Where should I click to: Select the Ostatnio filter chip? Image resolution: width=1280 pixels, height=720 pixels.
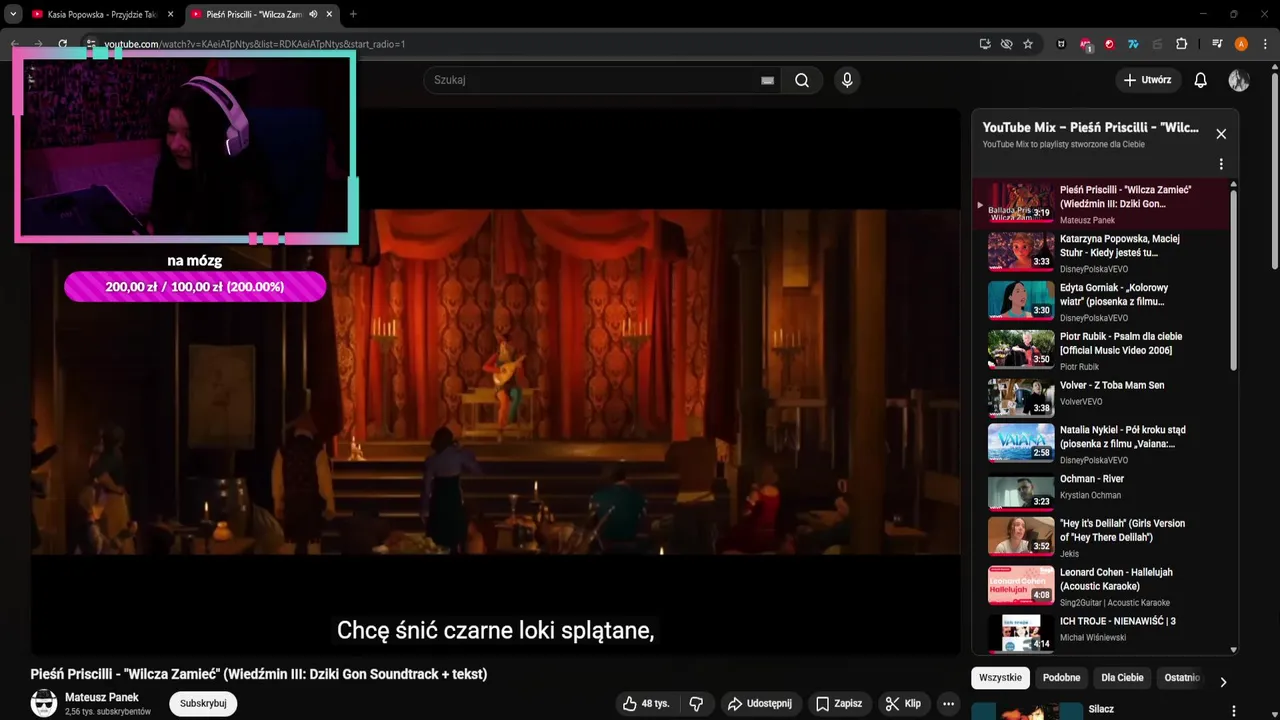pos(1181,677)
